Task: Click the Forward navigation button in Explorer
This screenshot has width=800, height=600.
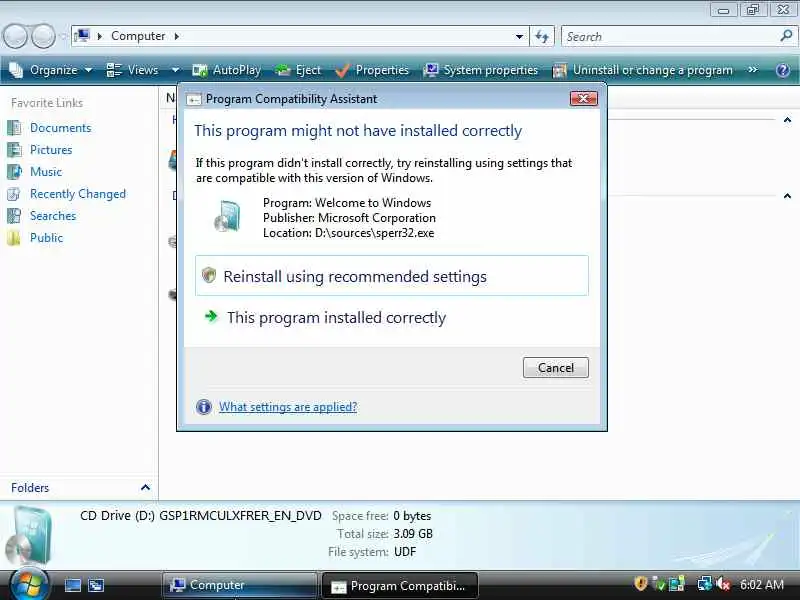Action: (x=43, y=36)
